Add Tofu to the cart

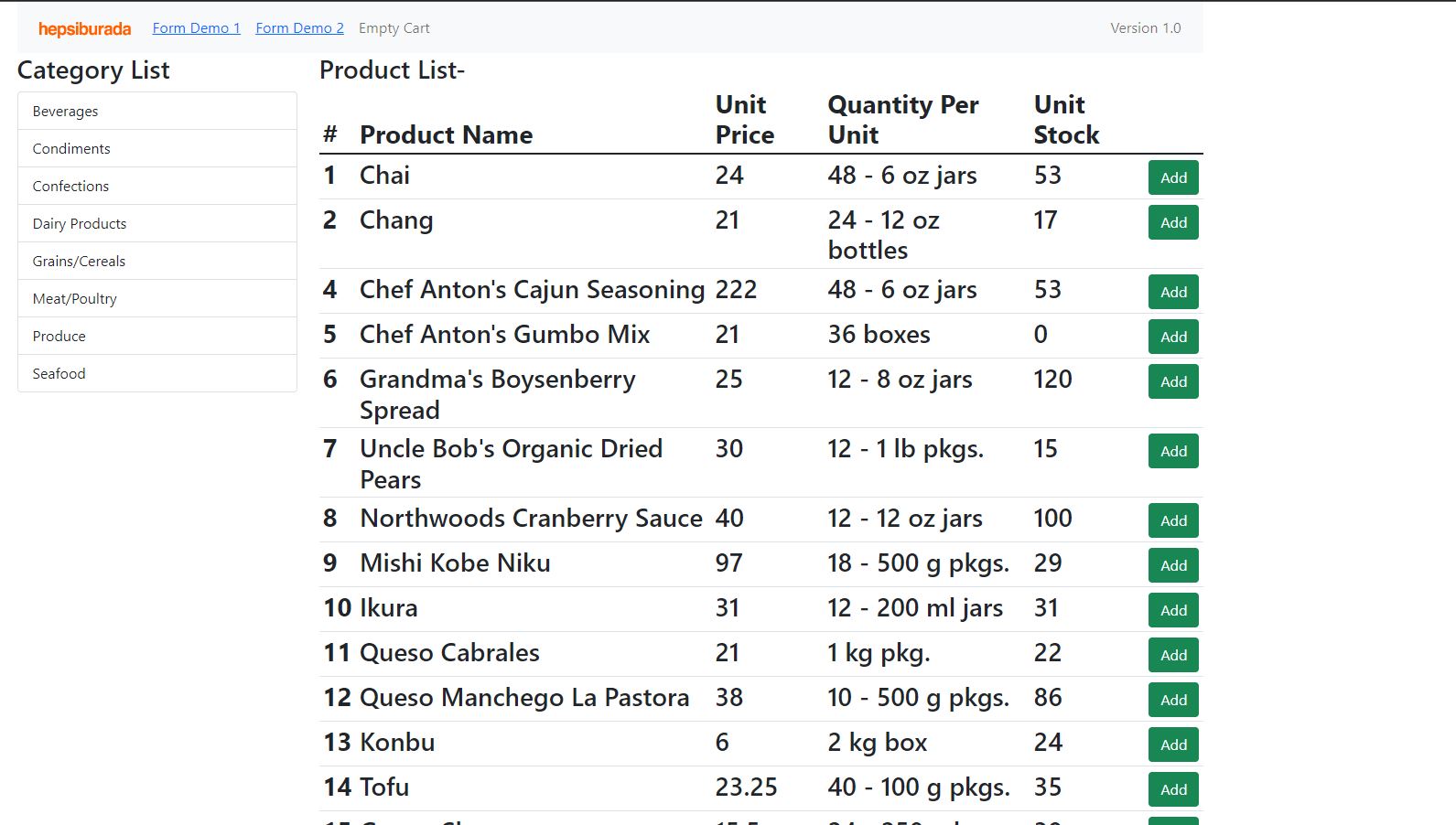(x=1172, y=789)
